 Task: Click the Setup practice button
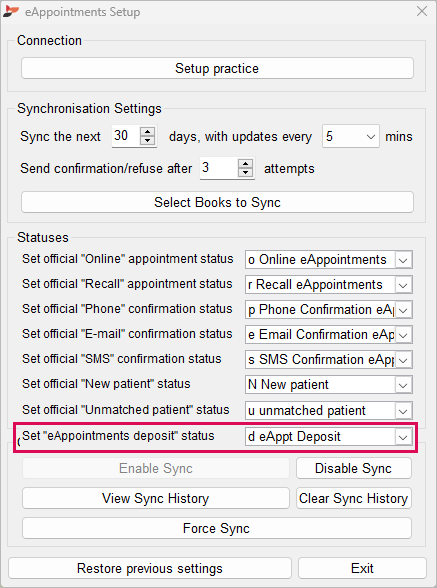point(217,68)
